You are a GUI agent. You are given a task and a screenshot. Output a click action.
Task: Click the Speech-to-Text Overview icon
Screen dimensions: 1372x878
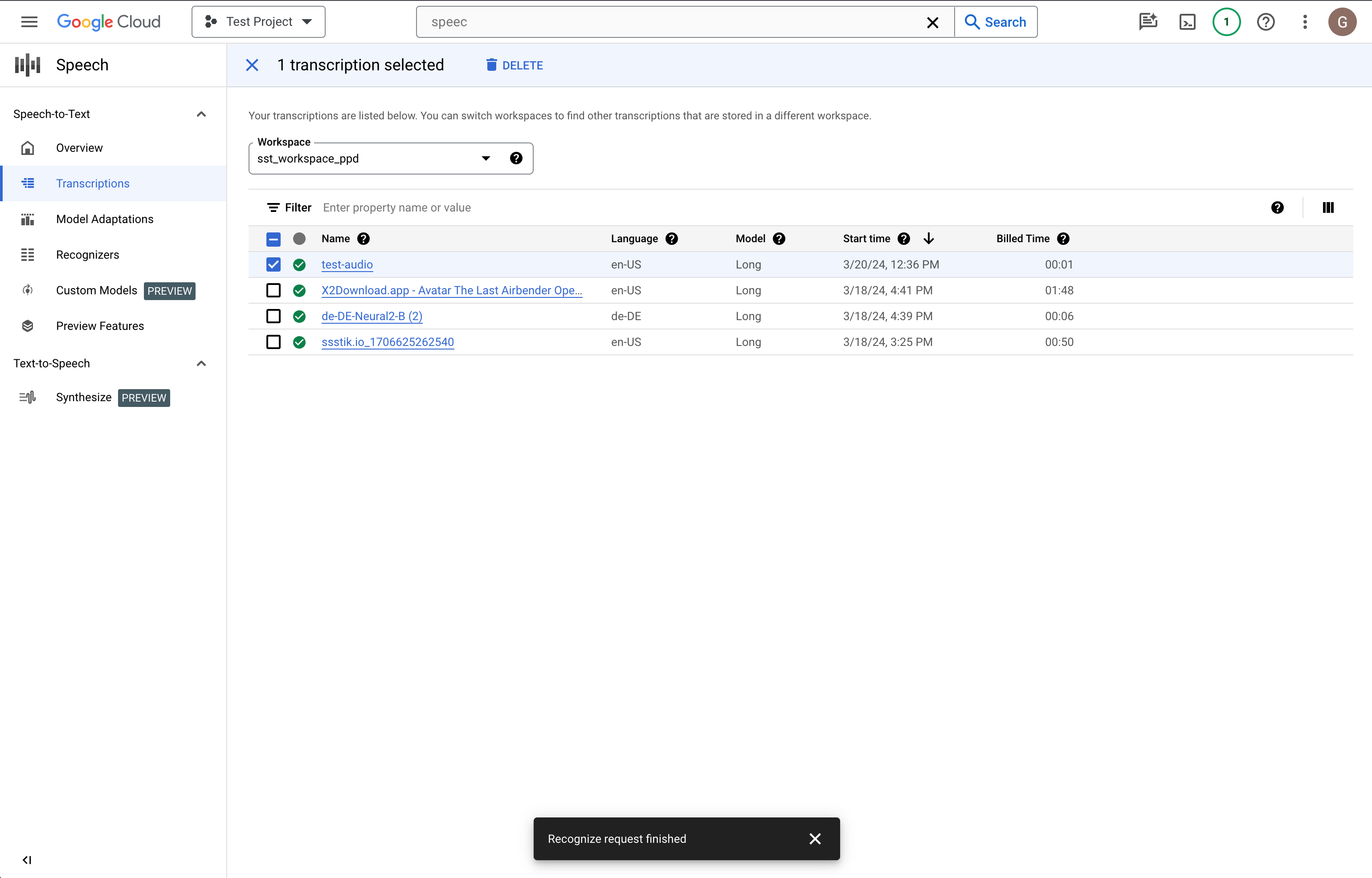coord(28,148)
